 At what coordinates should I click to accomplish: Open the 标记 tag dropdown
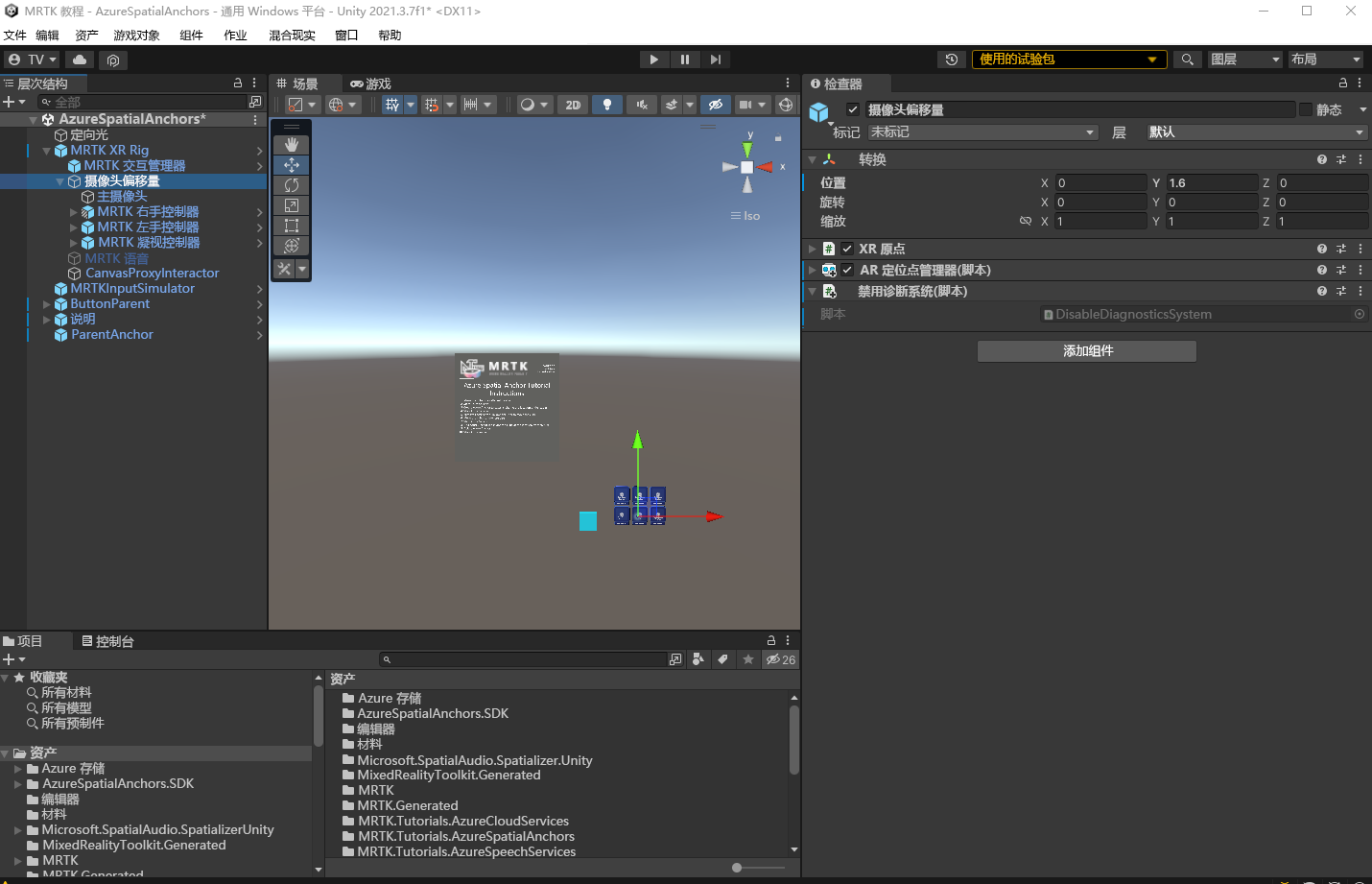click(982, 132)
